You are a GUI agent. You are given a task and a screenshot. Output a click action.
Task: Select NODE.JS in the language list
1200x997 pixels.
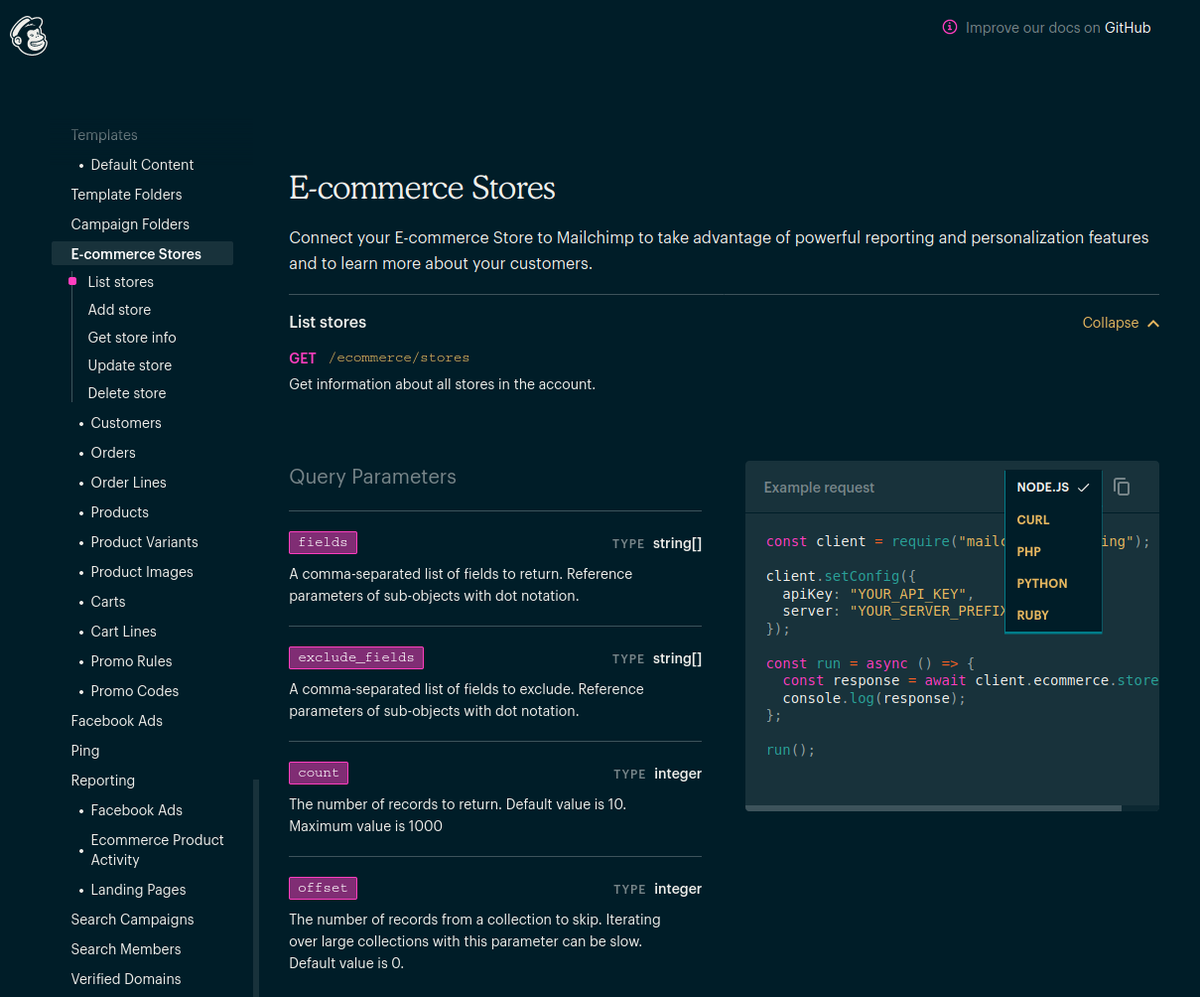click(1043, 487)
